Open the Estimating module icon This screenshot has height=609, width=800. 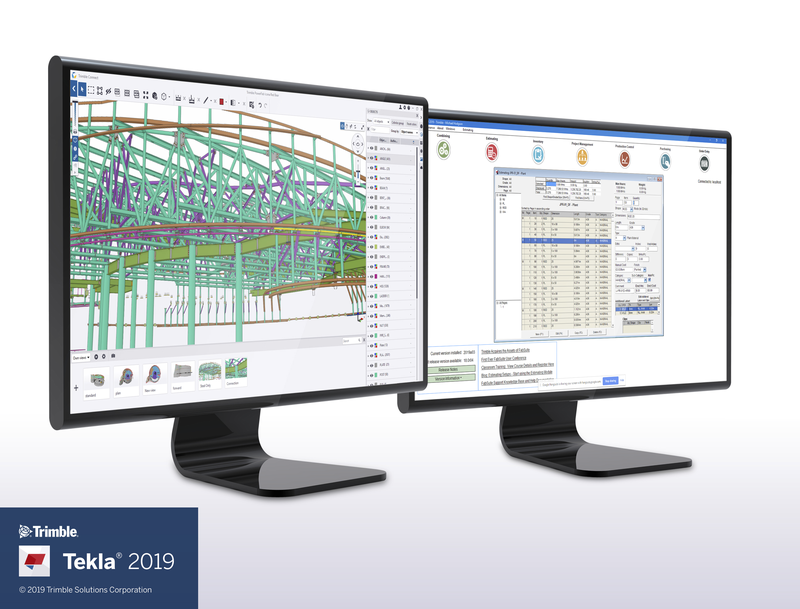tap(491, 153)
